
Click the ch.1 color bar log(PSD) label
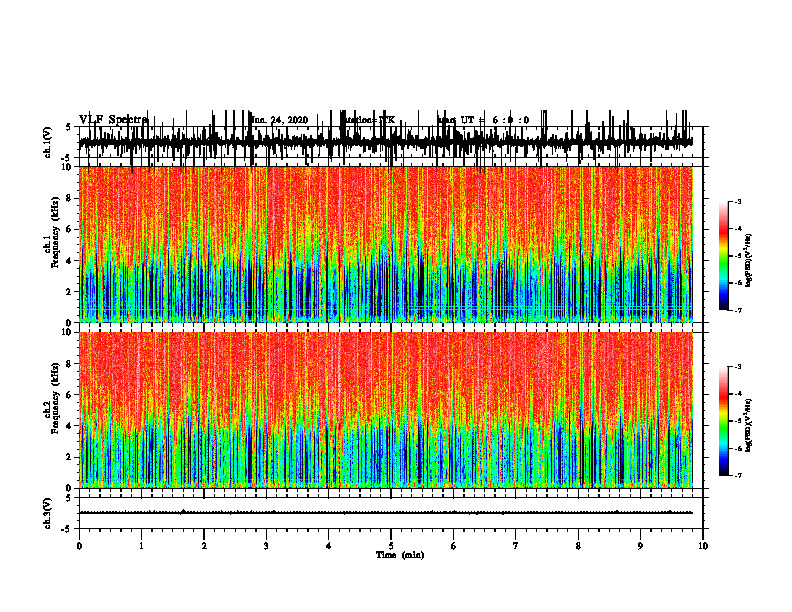[749, 261]
